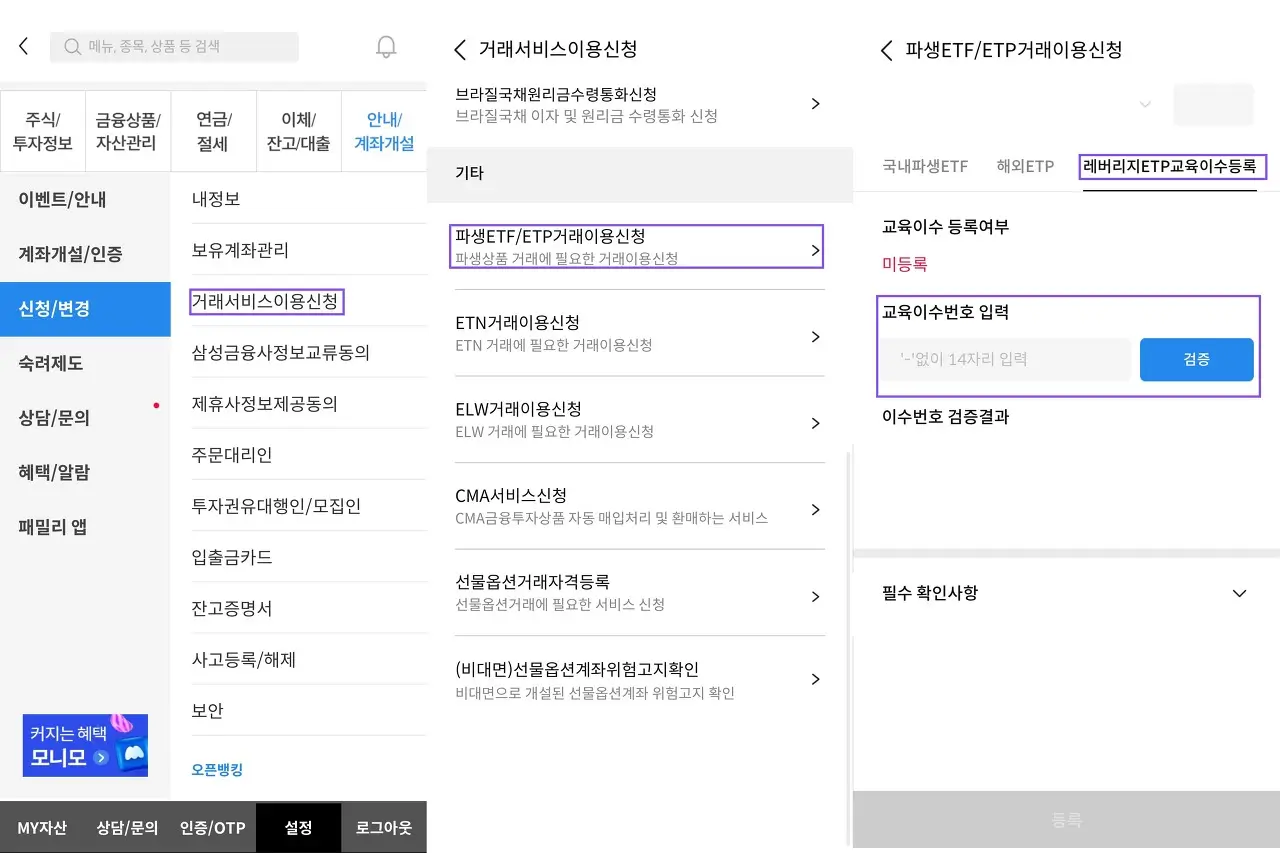Open 투자권유대행인/모집인 menu item
The image size is (1280, 853).
(309, 506)
